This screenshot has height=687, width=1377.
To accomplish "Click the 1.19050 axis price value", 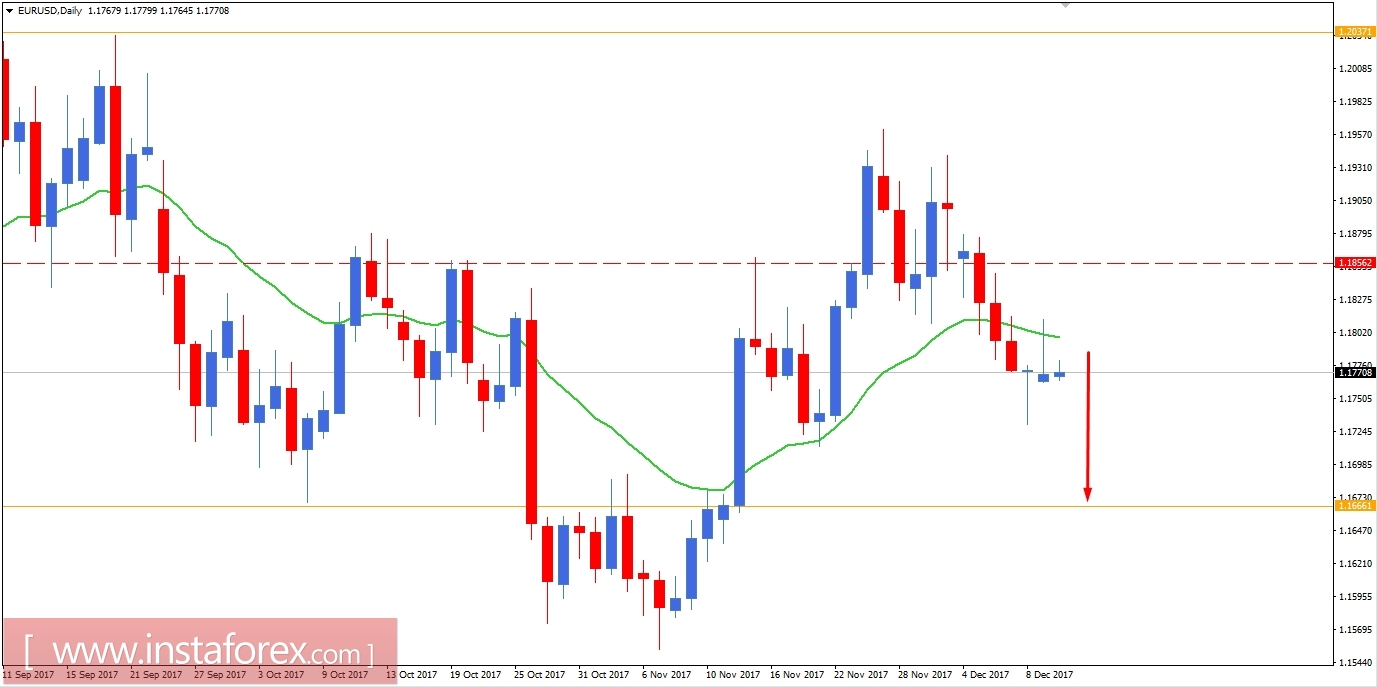I will point(1355,201).
